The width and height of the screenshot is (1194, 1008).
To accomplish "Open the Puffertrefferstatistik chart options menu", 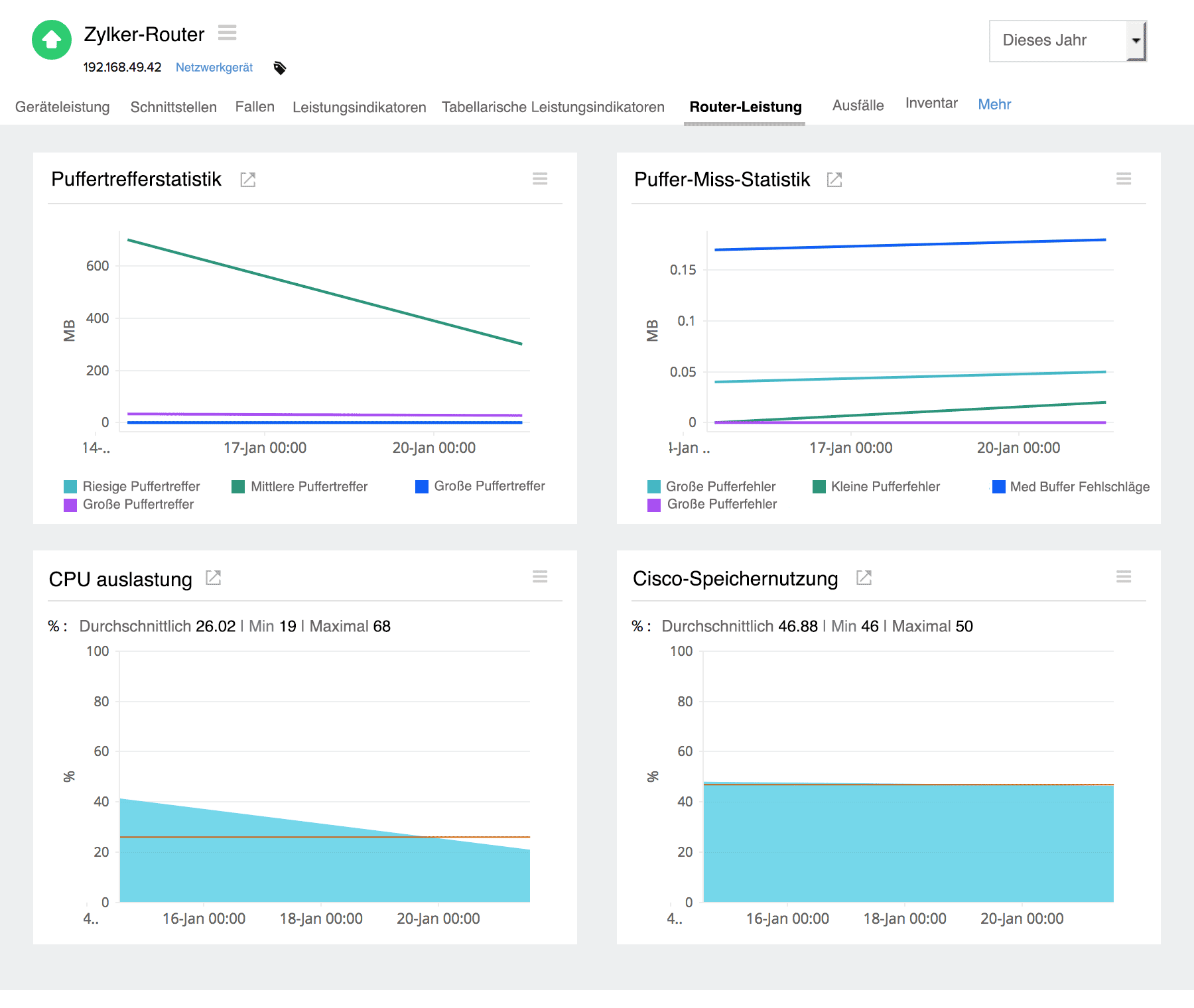I will pos(540,178).
